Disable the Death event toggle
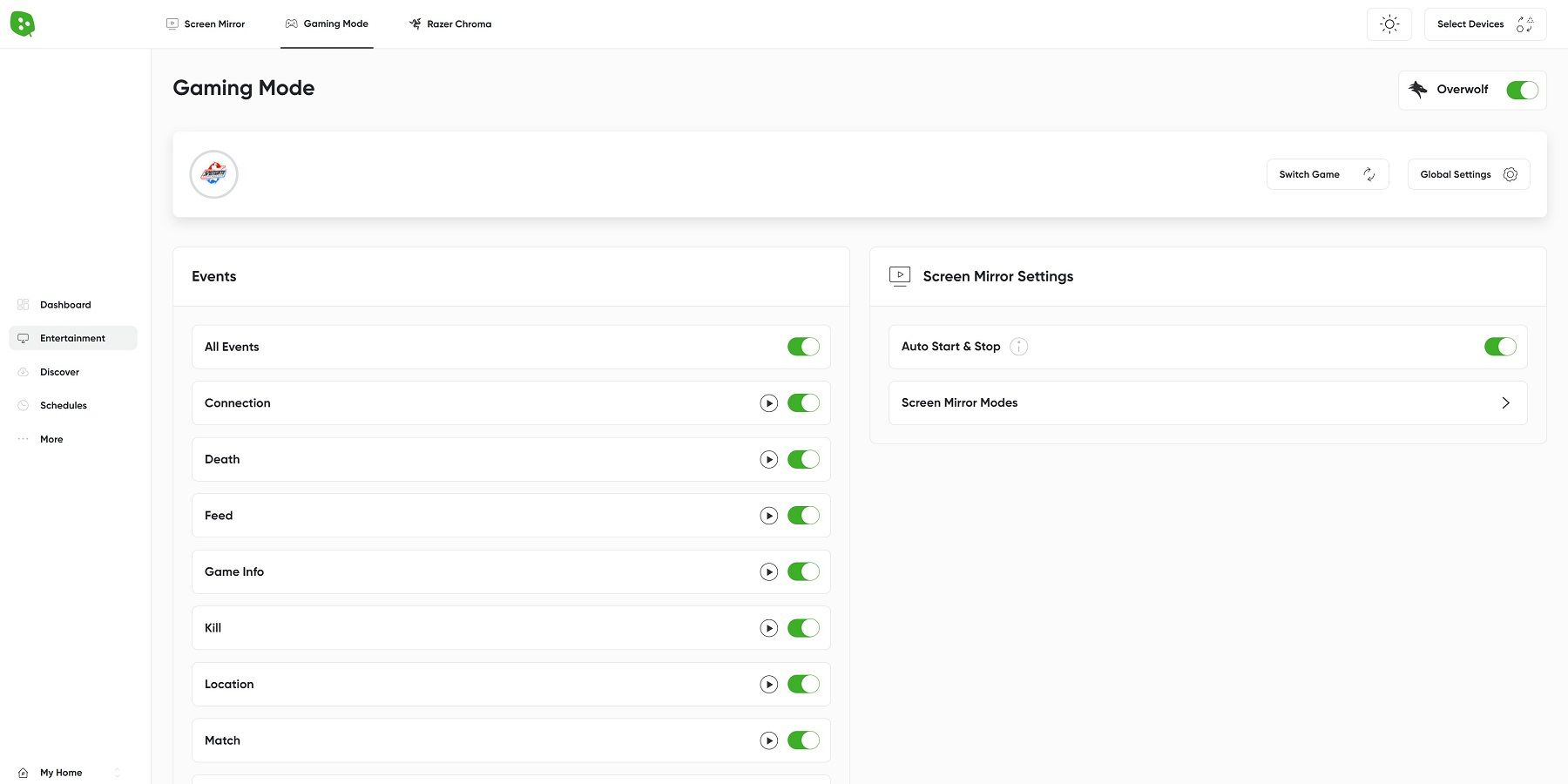Viewport: 1568px width, 784px height. [803, 459]
